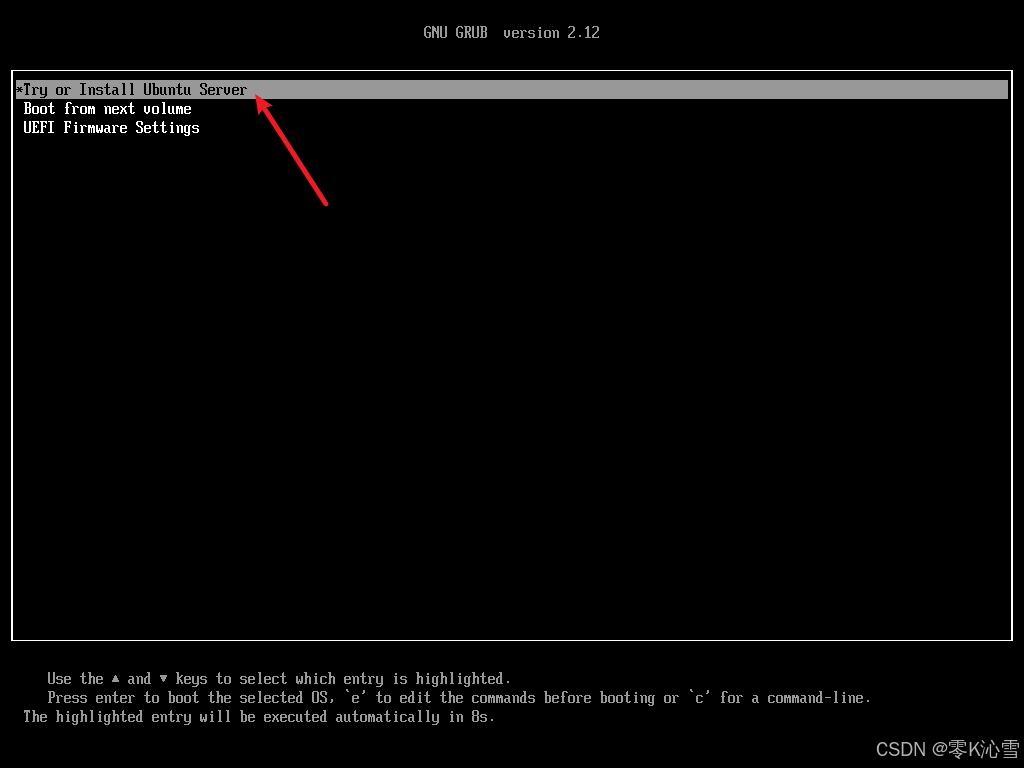Choose Boot from next volume entry
The image size is (1024, 768).
click(108, 109)
